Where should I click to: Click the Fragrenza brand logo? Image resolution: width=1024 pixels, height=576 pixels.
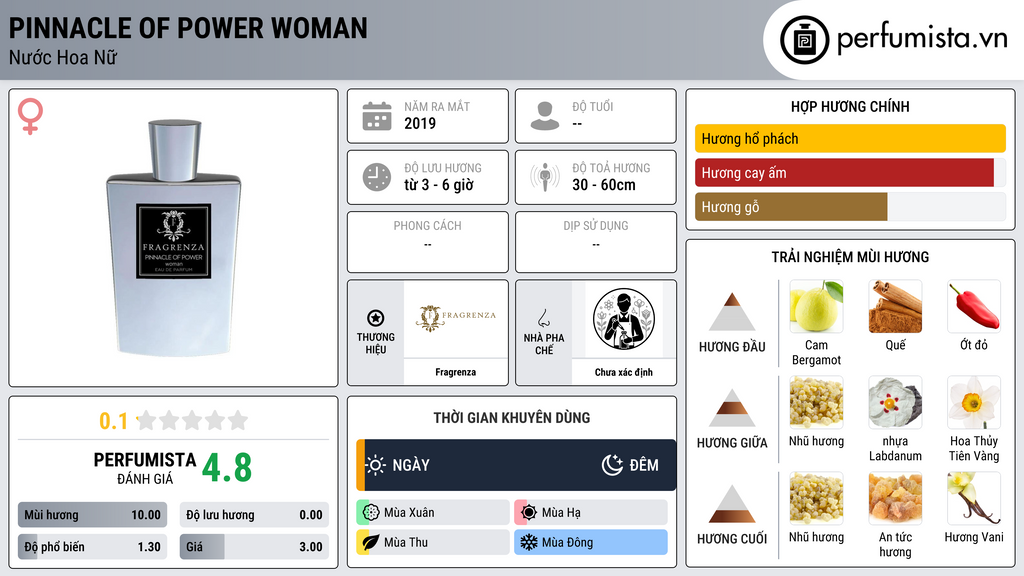click(x=456, y=318)
